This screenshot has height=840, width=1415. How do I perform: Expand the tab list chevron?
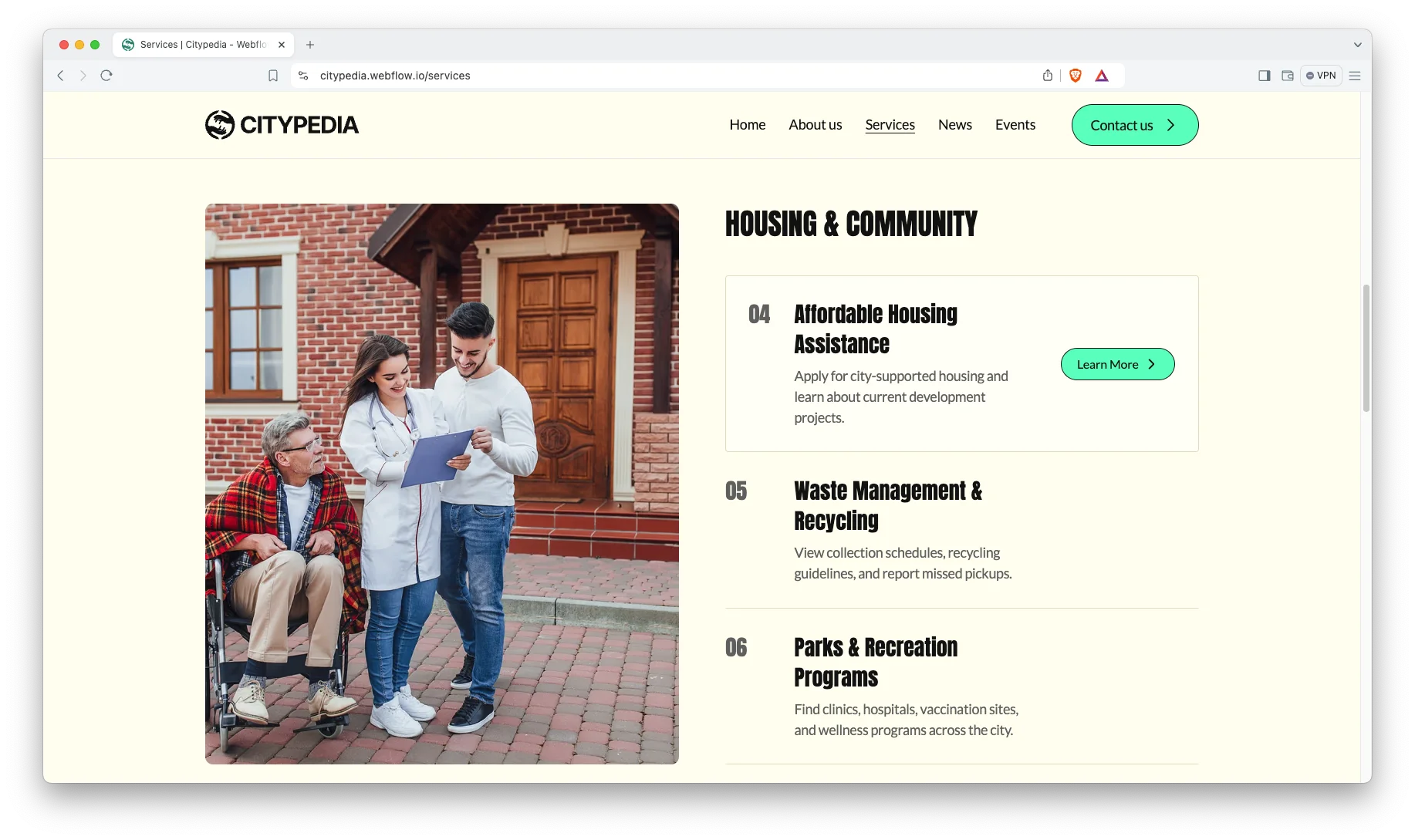(x=1357, y=45)
